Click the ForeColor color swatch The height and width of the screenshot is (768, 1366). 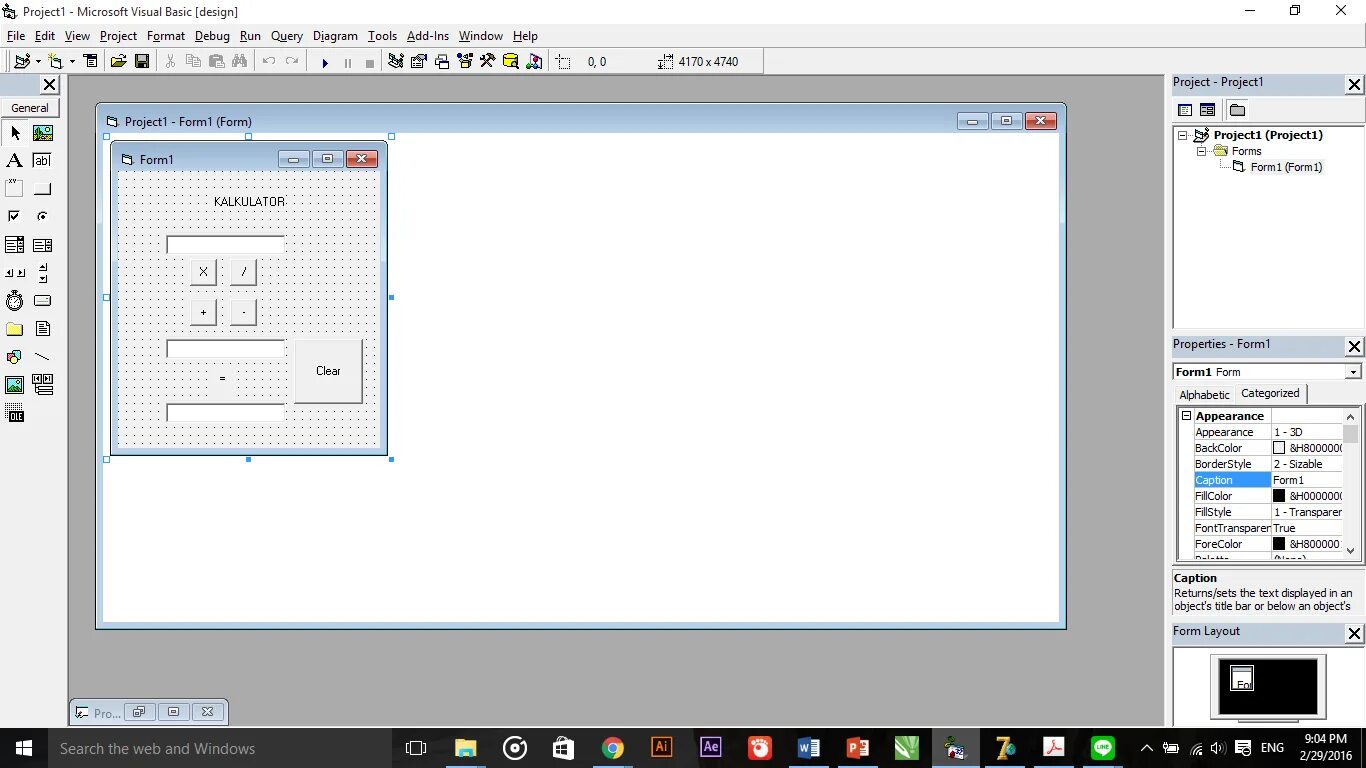(1279, 544)
